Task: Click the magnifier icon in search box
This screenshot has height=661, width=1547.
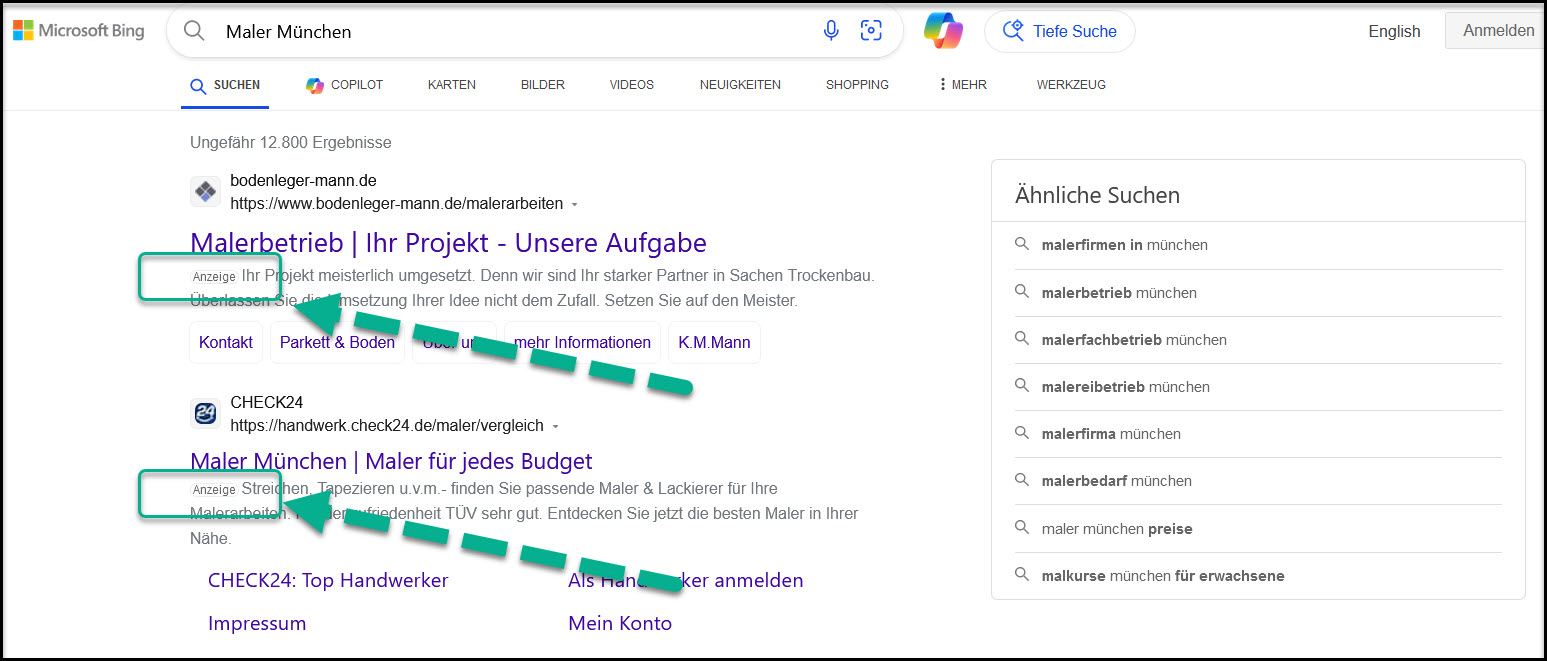Action: pos(194,31)
